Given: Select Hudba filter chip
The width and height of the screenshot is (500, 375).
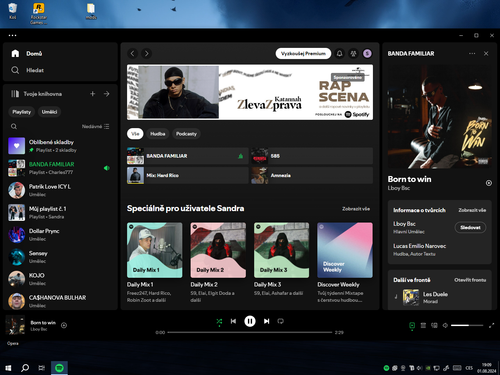Looking at the screenshot, I should point(158,134).
